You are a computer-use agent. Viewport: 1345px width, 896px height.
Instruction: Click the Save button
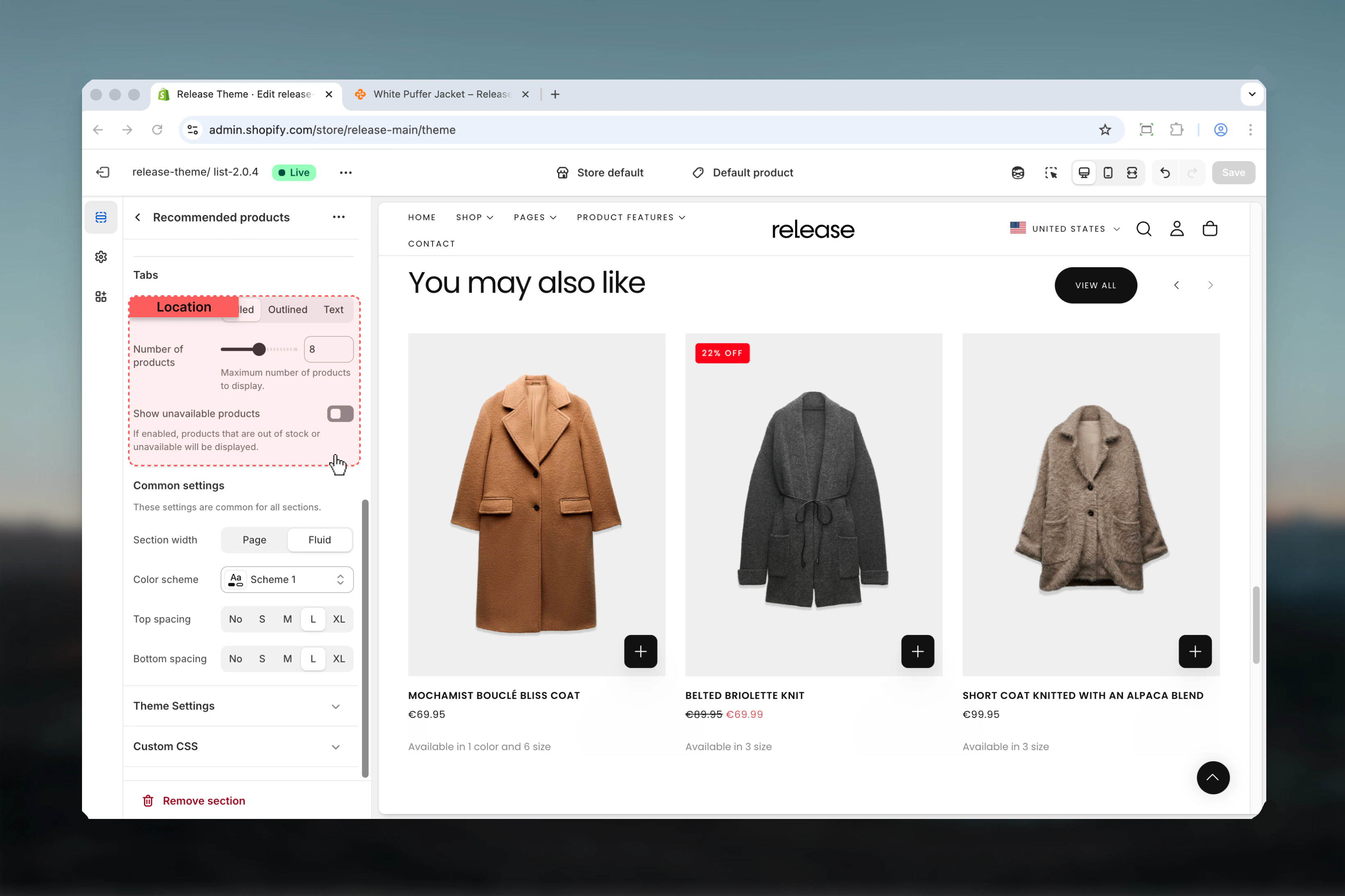1233,173
